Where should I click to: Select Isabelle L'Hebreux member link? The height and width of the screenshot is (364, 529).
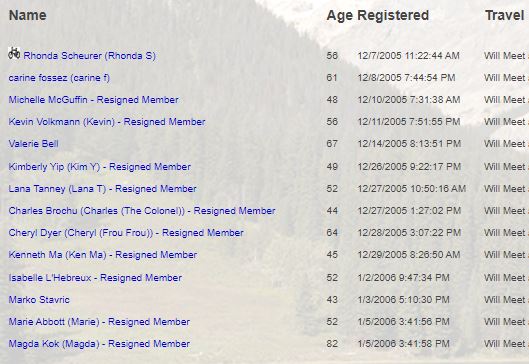pyautogui.click(x=95, y=278)
